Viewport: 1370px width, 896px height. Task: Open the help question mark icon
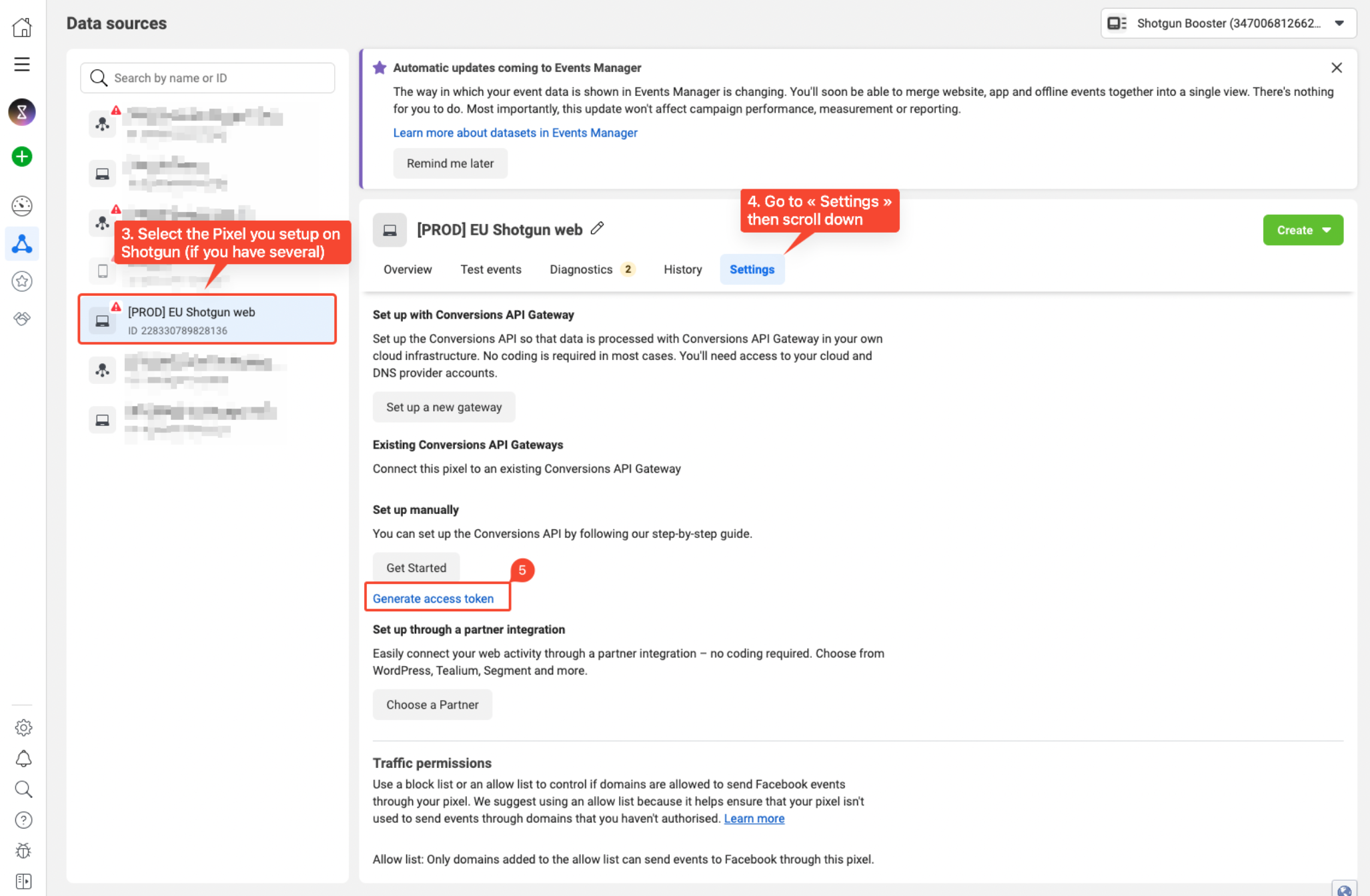pyautogui.click(x=23, y=820)
